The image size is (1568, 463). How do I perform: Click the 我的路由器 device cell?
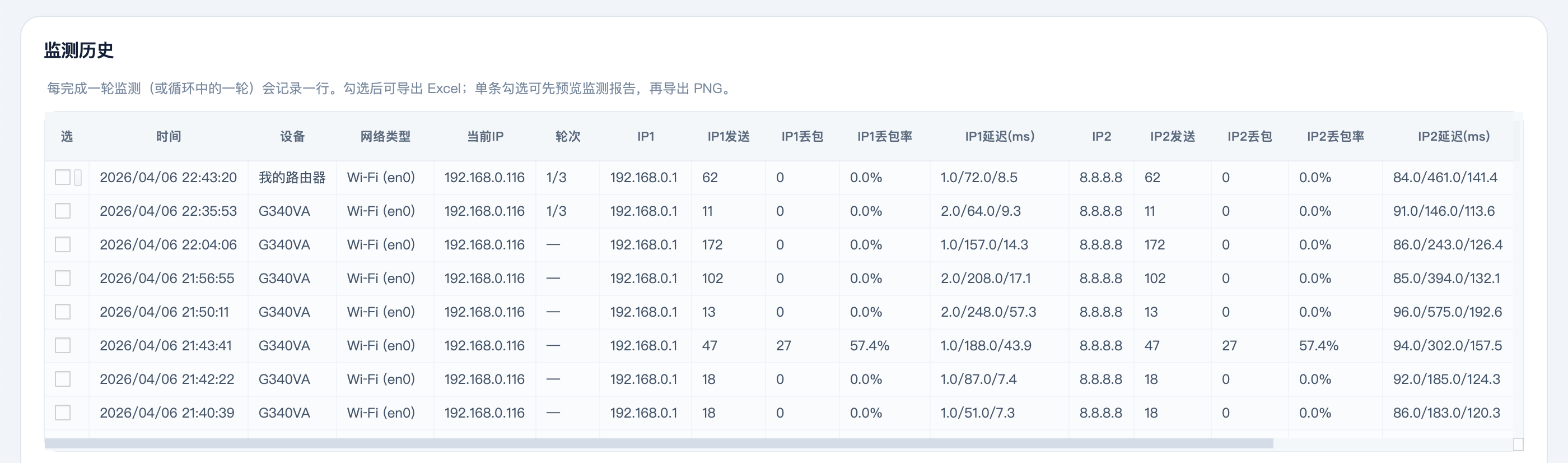(292, 177)
